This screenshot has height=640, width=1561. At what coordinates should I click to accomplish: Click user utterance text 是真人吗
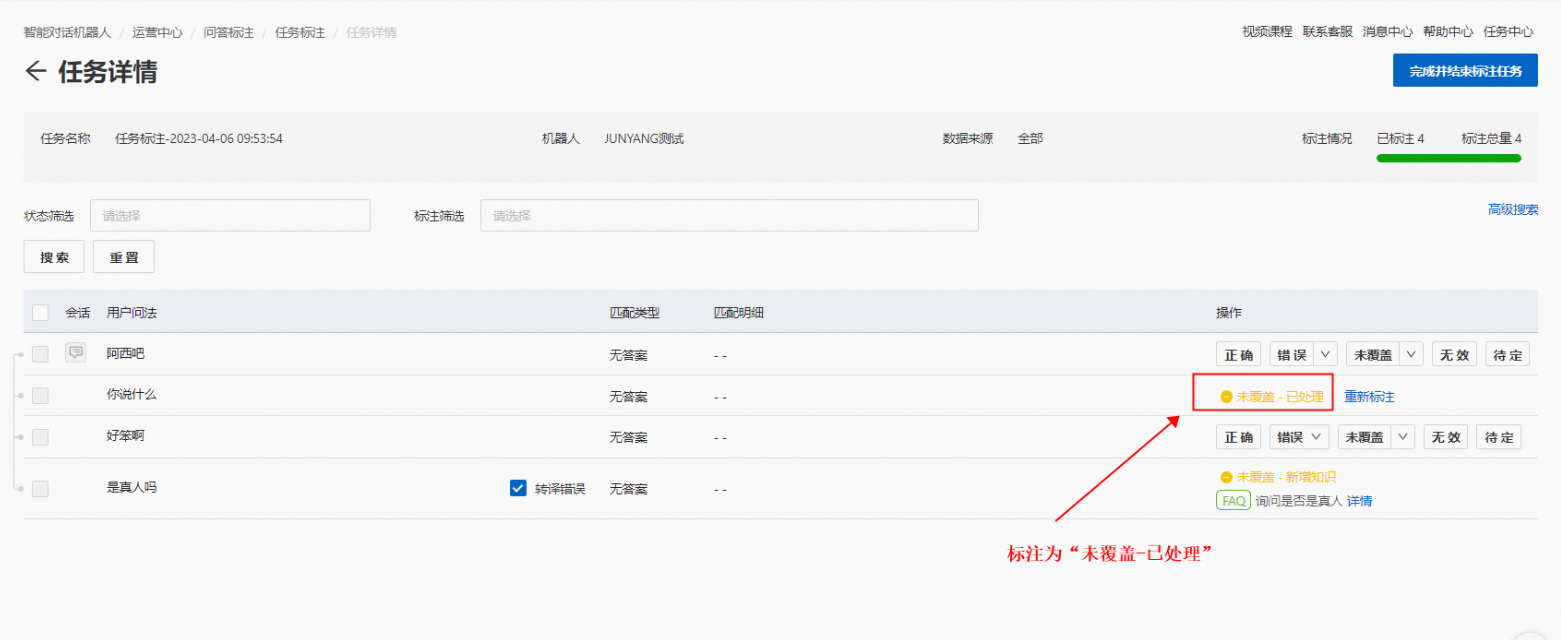132,487
